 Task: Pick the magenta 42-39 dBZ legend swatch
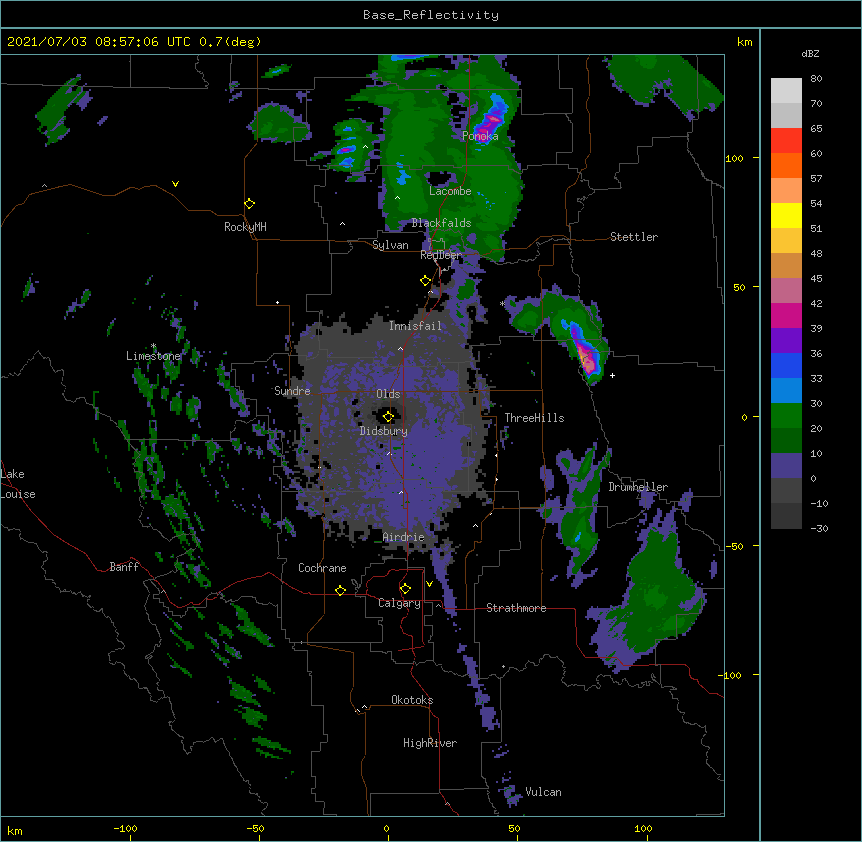786,315
